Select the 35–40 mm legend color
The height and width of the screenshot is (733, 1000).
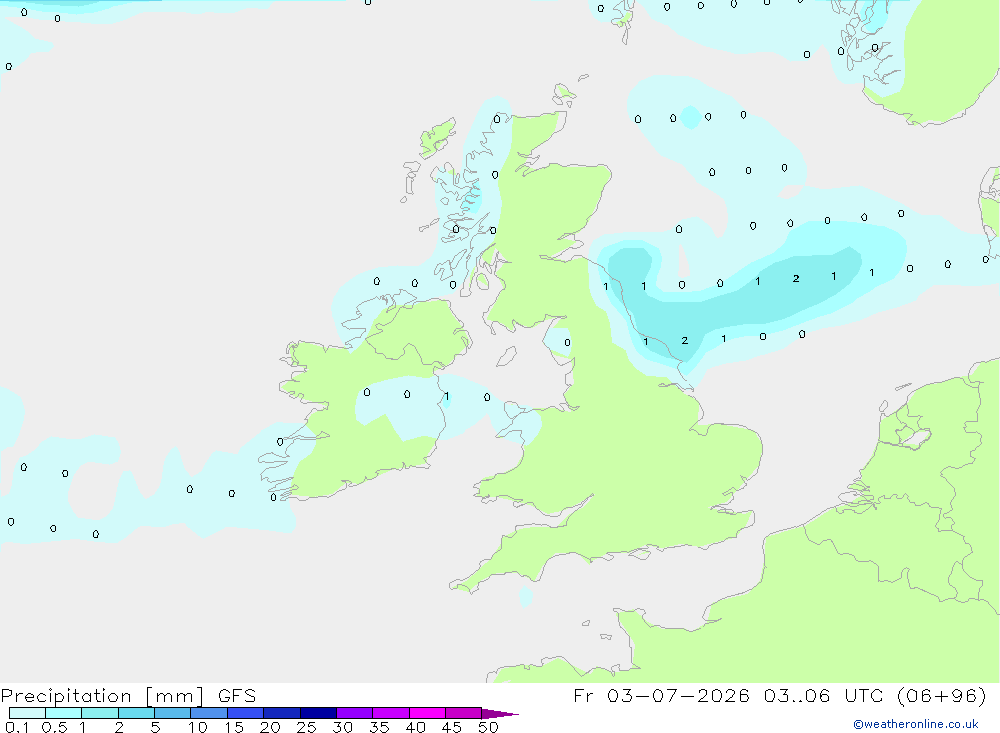391,713
